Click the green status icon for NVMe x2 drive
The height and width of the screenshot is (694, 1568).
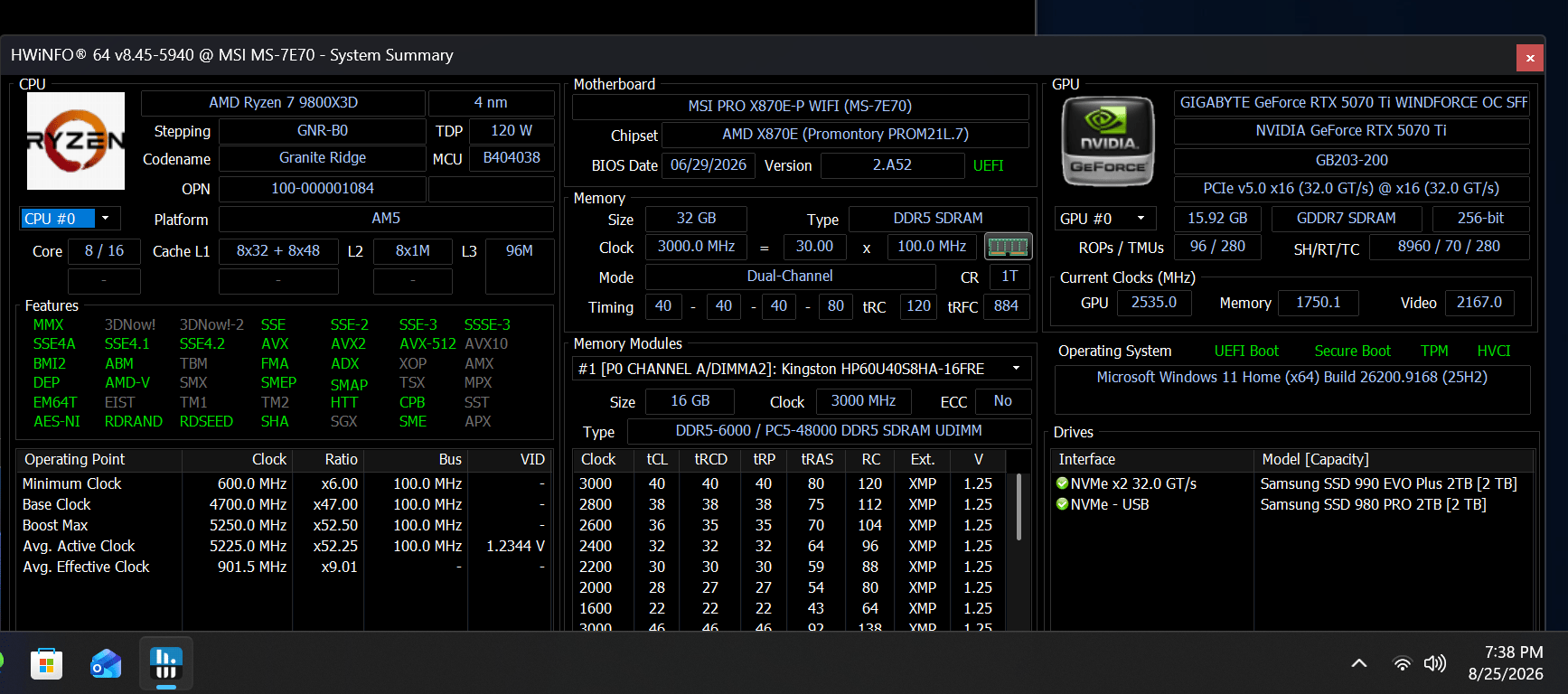coord(1063,483)
